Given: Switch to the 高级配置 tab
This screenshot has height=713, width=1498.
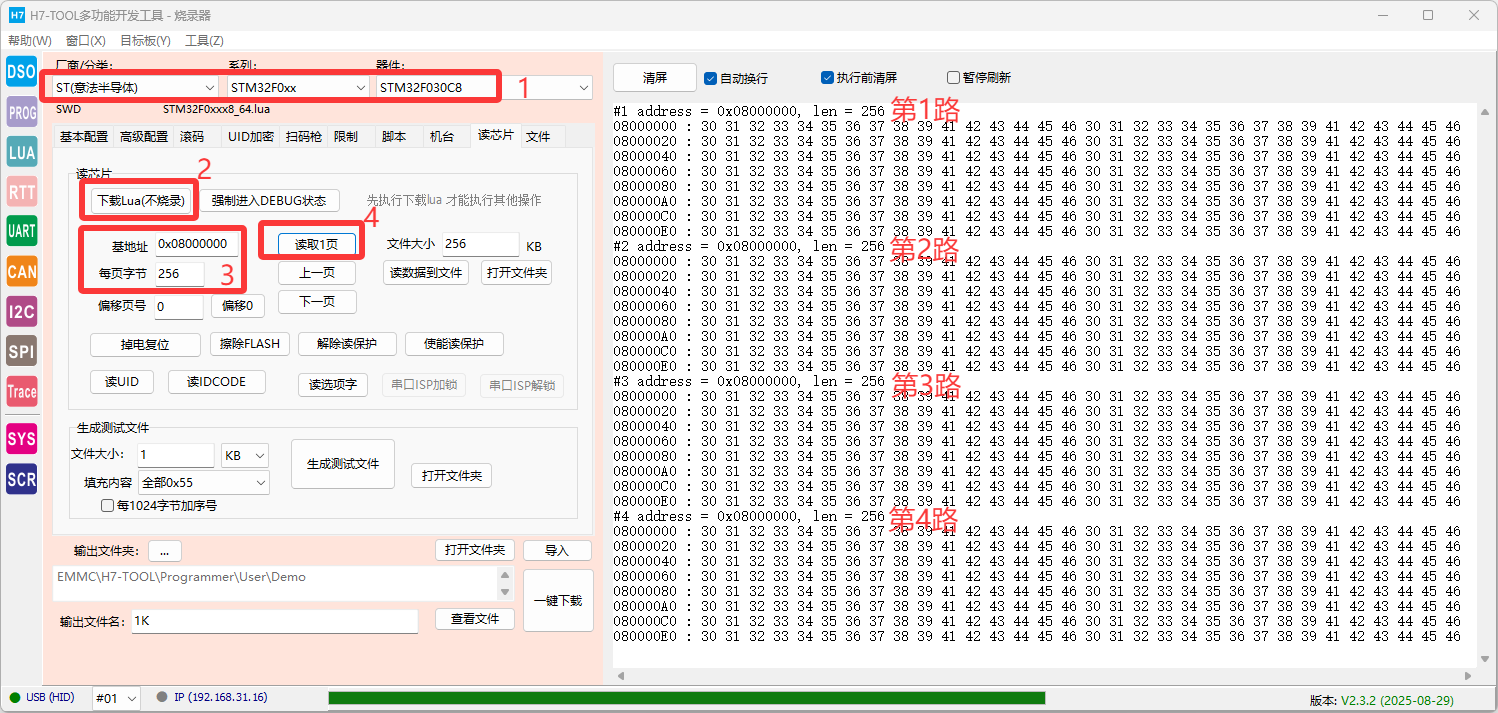Looking at the screenshot, I should [144, 137].
